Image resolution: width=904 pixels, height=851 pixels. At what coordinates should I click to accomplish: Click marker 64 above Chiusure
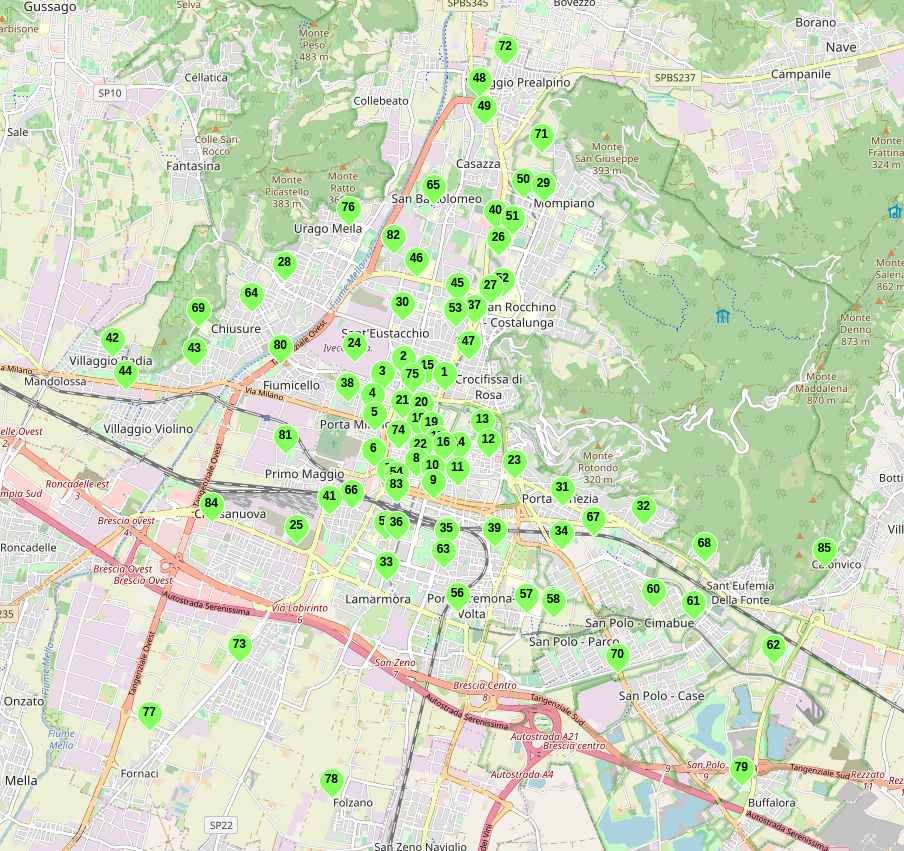point(251,296)
